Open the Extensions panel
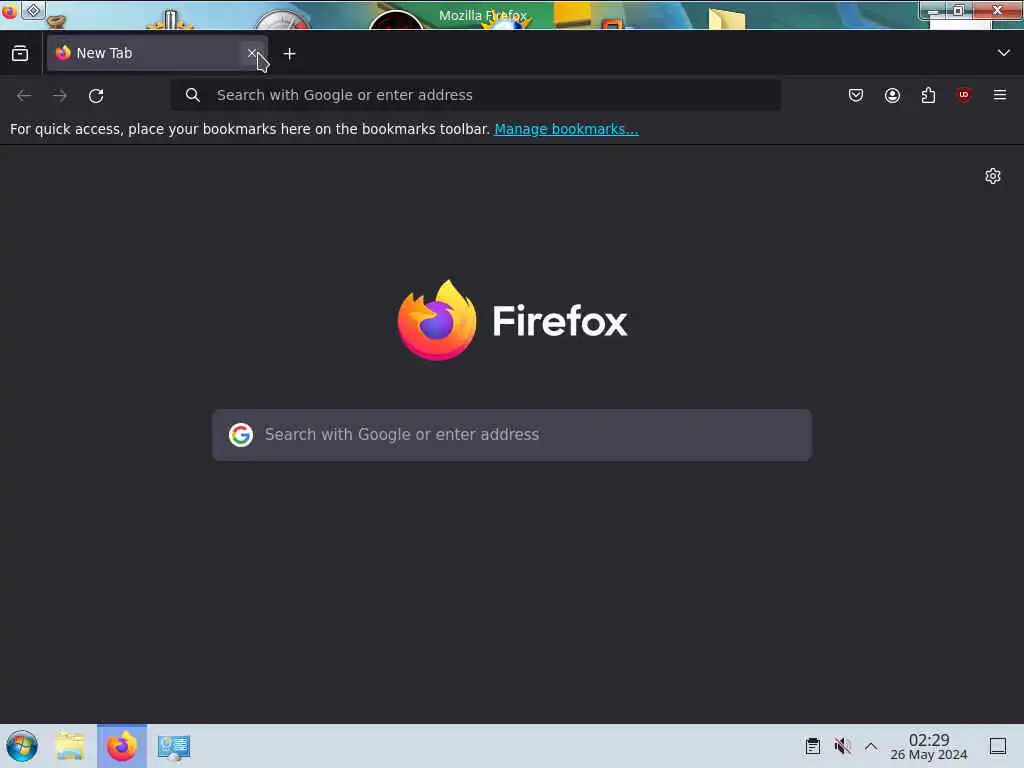1024x768 pixels. 928,95
